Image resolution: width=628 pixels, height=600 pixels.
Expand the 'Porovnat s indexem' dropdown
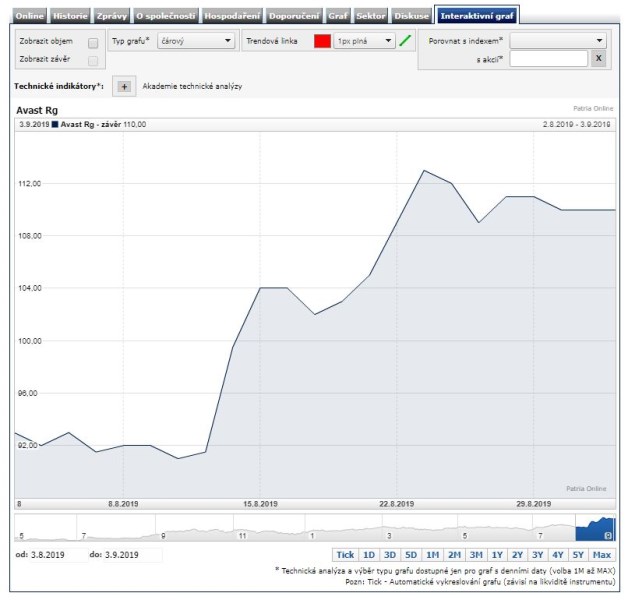[558, 41]
